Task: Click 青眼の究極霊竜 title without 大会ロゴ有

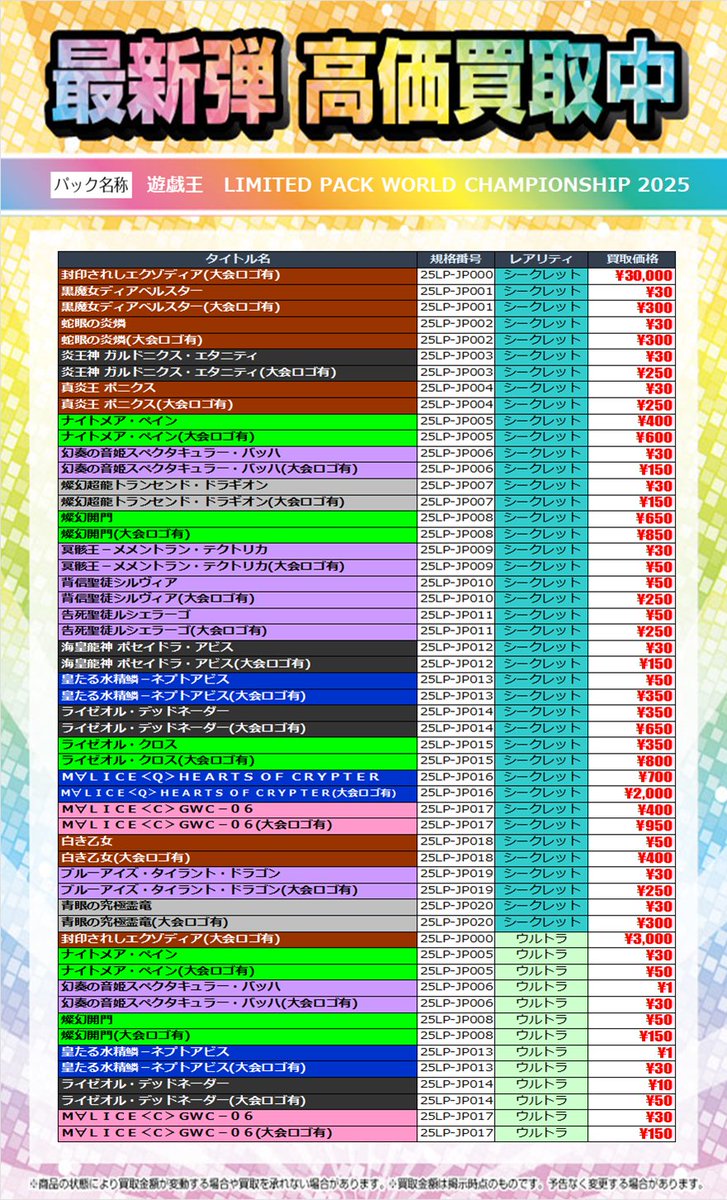Action: pos(237,906)
